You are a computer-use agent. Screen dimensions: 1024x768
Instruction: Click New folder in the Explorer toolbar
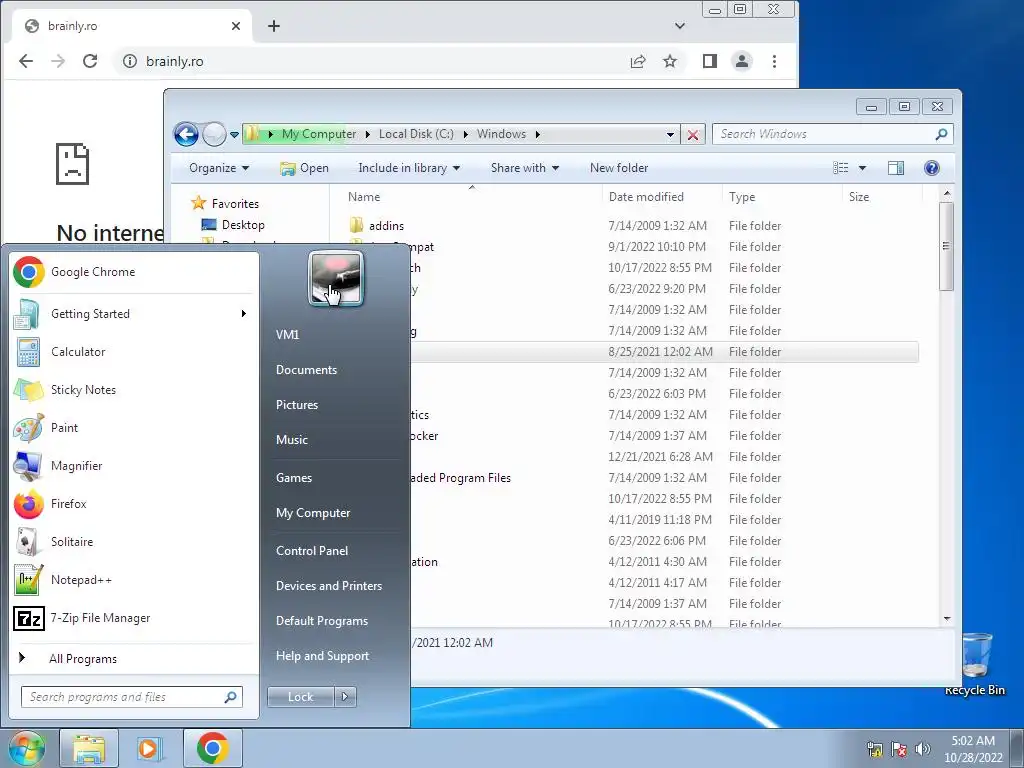tap(618, 168)
